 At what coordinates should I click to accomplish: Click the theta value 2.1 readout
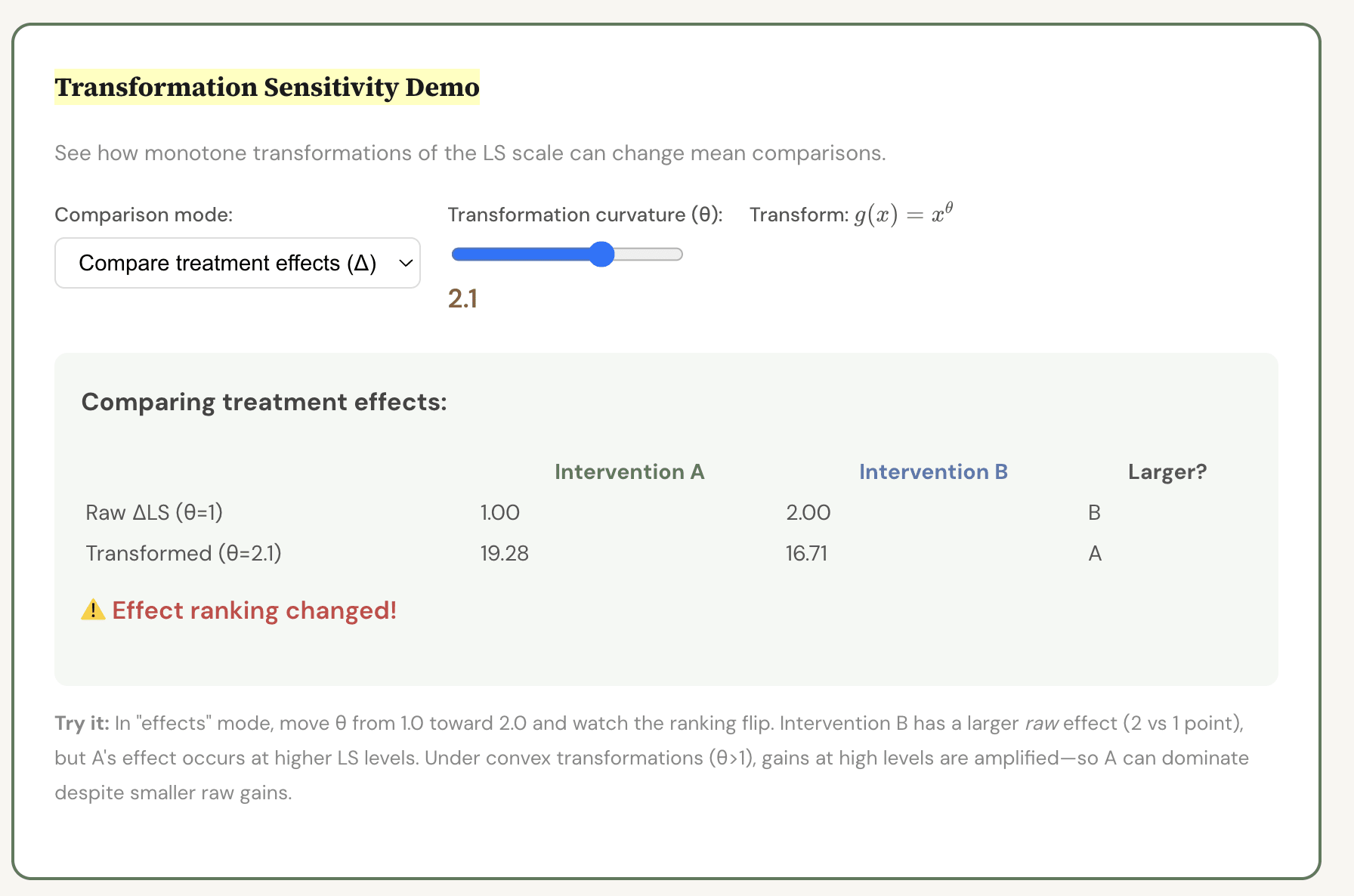[x=462, y=299]
